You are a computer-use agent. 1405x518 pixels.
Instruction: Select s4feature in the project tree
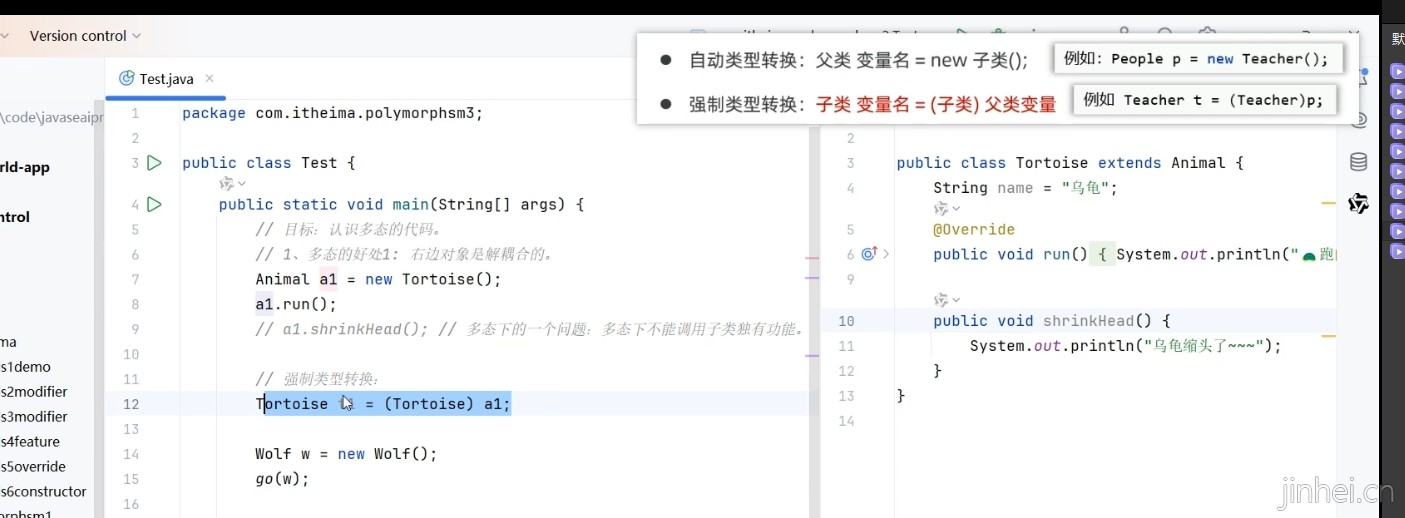click(30, 442)
